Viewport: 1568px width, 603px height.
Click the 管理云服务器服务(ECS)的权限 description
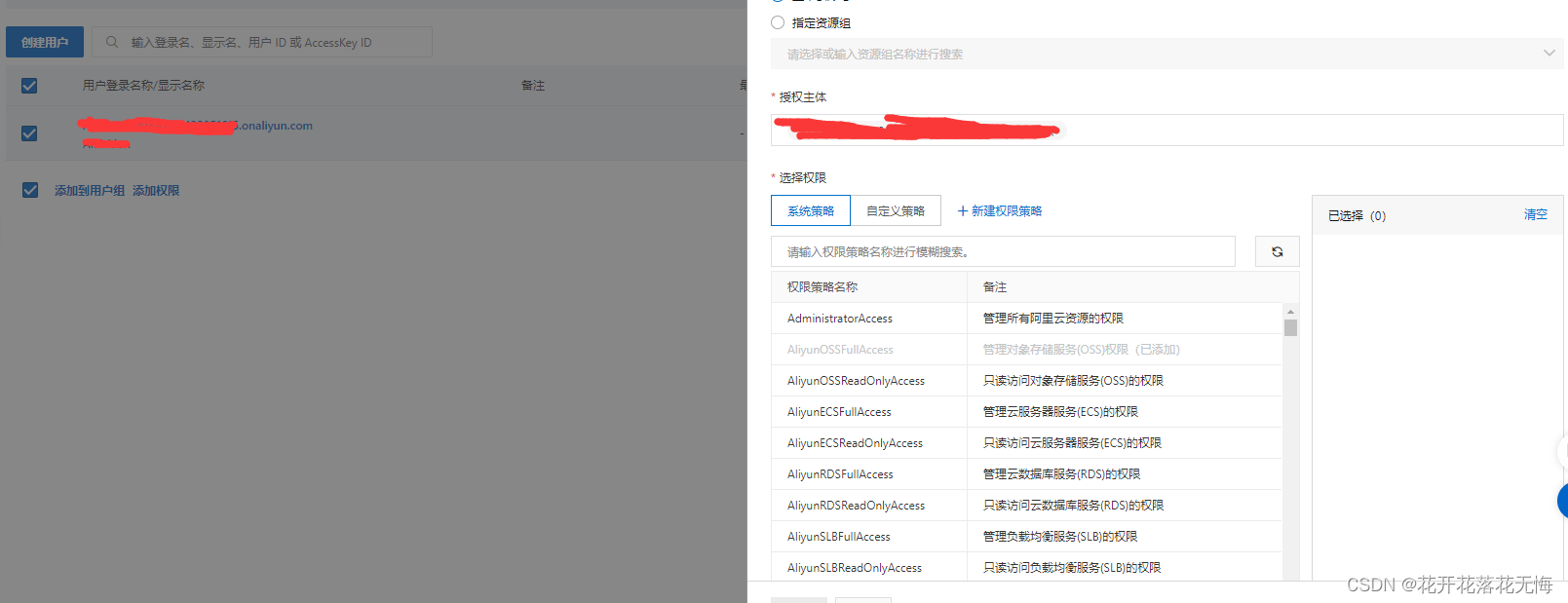pyautogui.click(x=1060, y=412)
